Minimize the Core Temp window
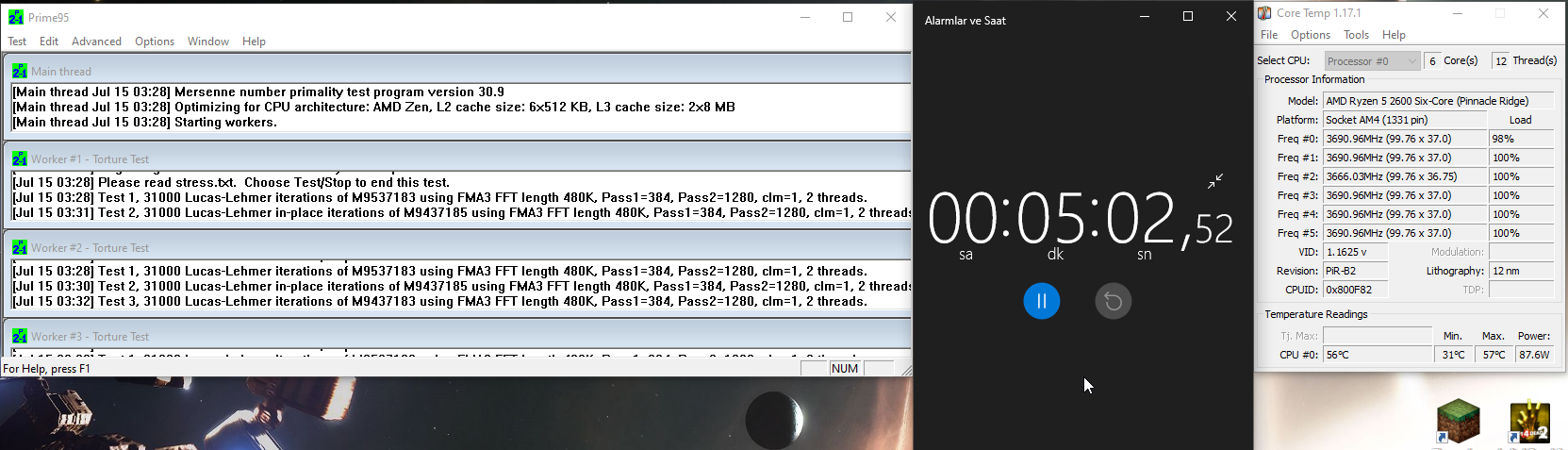1568x450 pixels. [x=1458, y=13]
